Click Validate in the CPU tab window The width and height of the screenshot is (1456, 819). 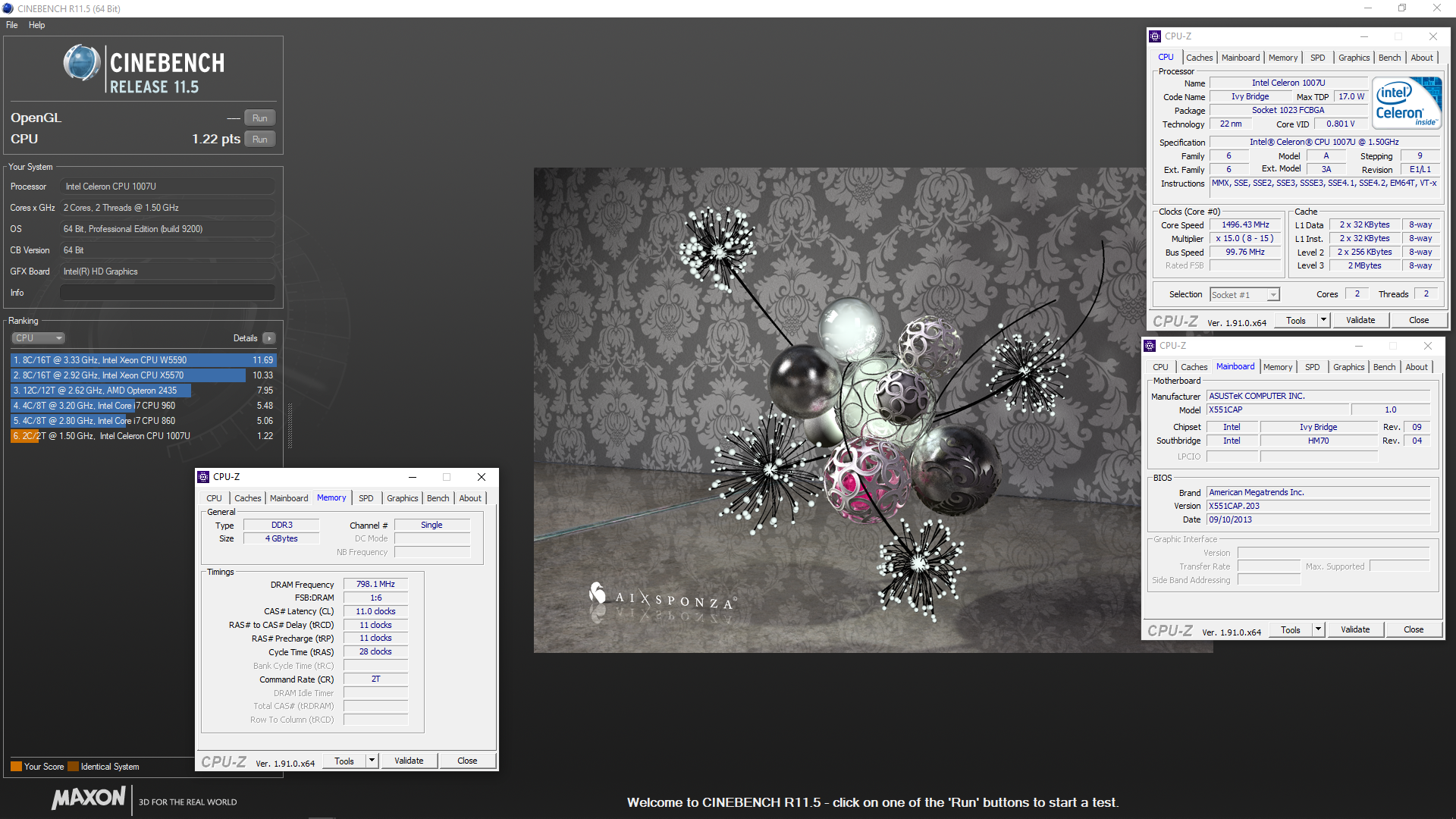[x=1360, y=320]
